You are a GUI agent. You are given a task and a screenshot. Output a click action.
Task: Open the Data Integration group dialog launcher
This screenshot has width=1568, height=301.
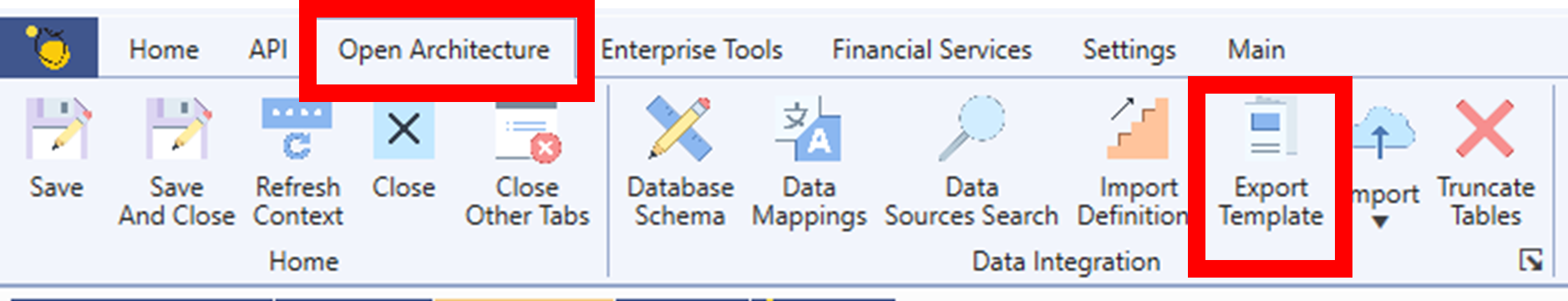click(1530, 261)
